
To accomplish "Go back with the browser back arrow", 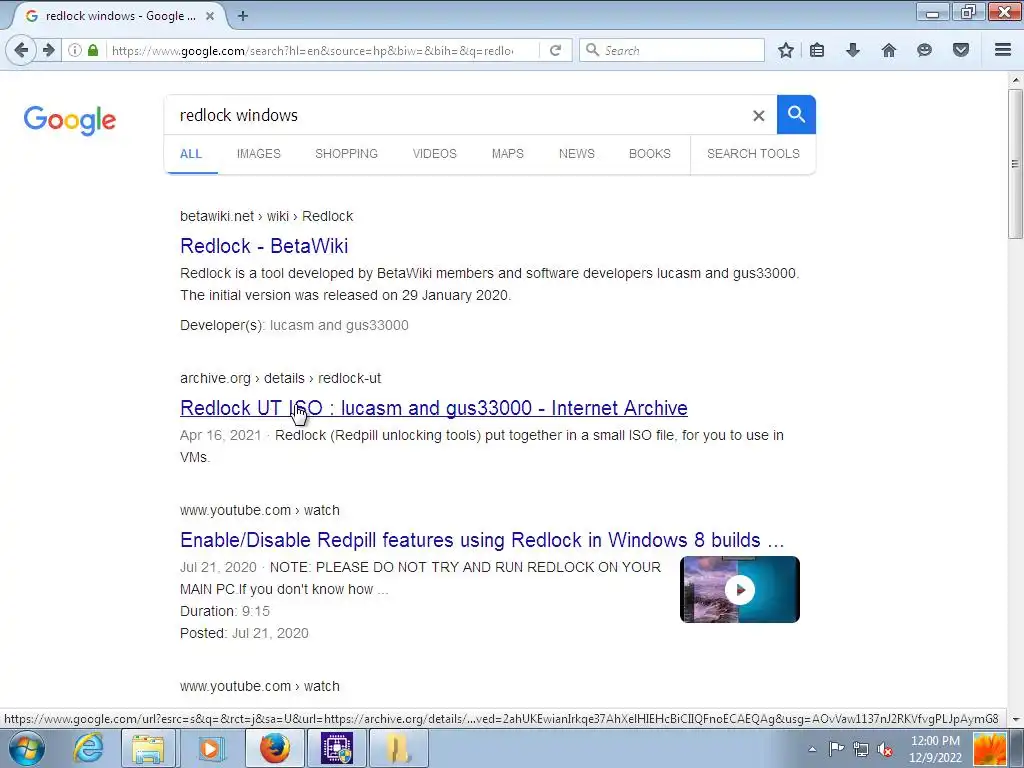I will [x=21, y=50].
